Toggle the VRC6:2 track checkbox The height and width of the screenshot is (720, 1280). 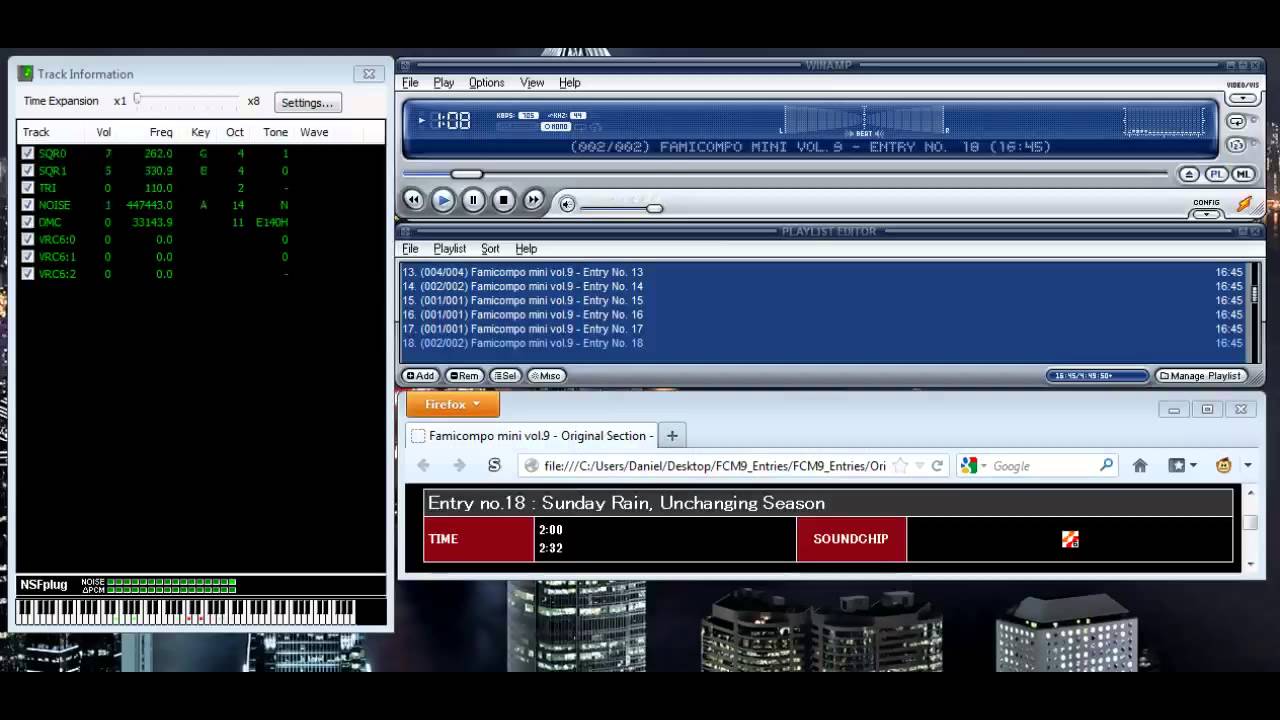(x=28, y=274)
